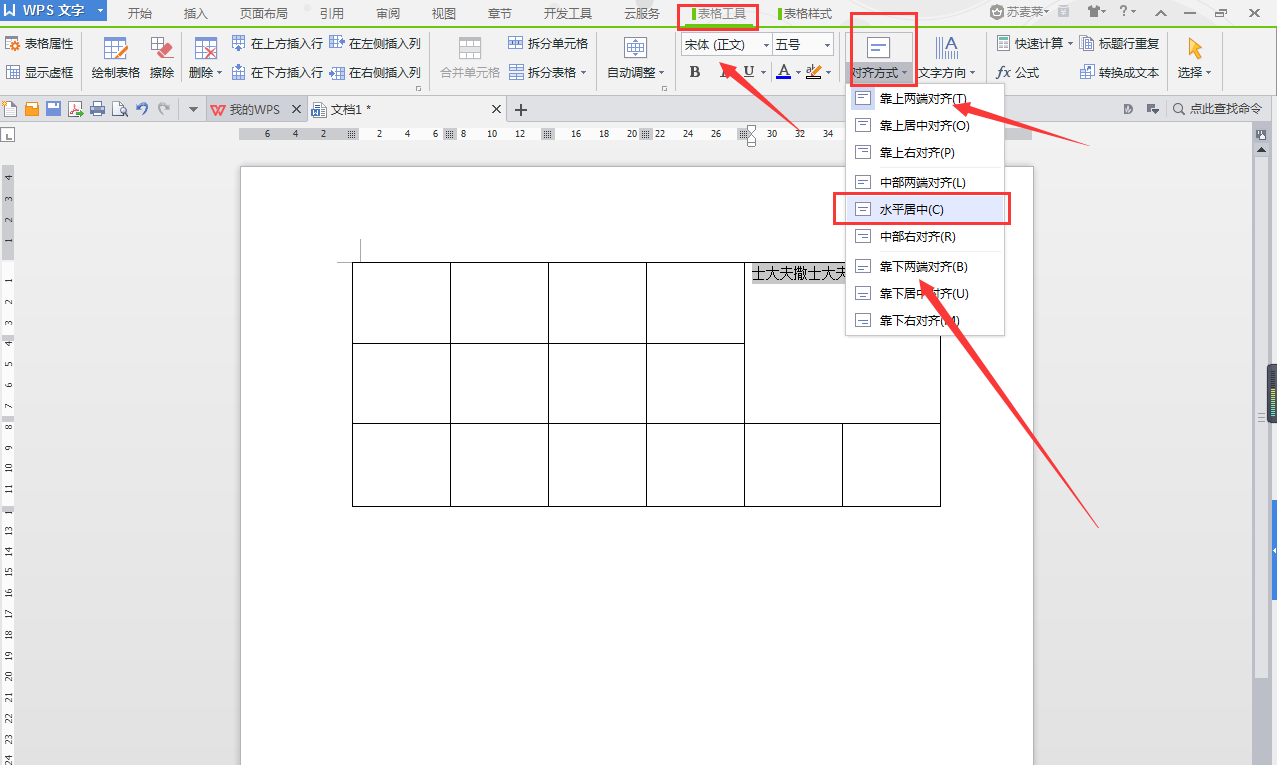1277x765 pixels.
Task: Open the AutoFit (自动调整) dropdown
Action: (x=636, y=59)
